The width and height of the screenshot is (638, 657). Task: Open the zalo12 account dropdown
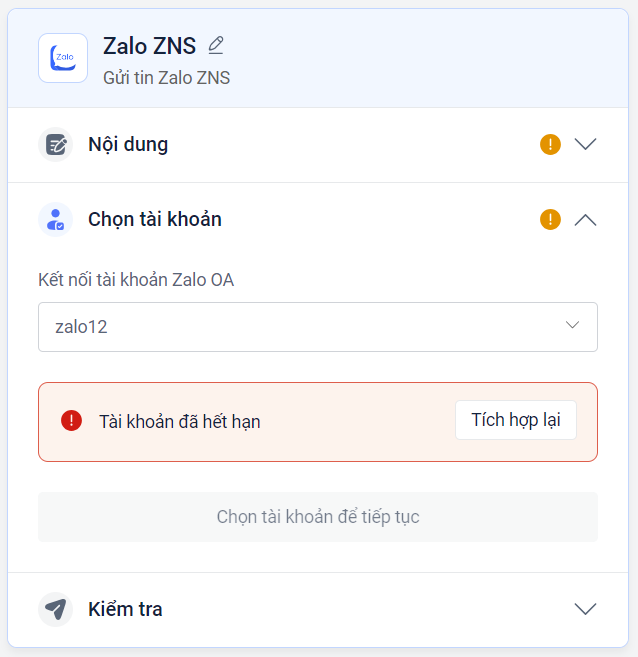tap(318, 327)
